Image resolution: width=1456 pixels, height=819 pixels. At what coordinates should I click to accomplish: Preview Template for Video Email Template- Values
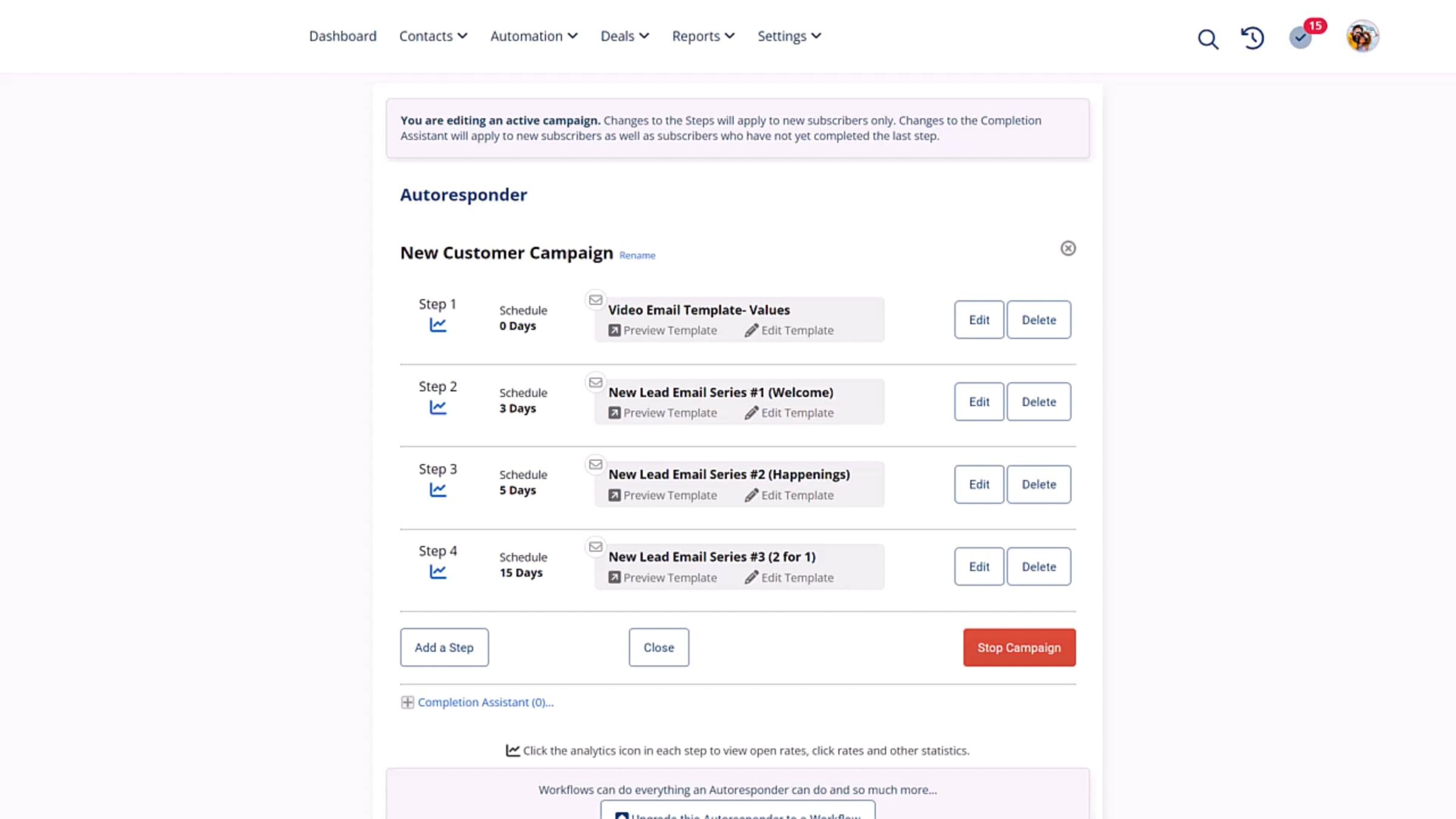coord(662,331)
